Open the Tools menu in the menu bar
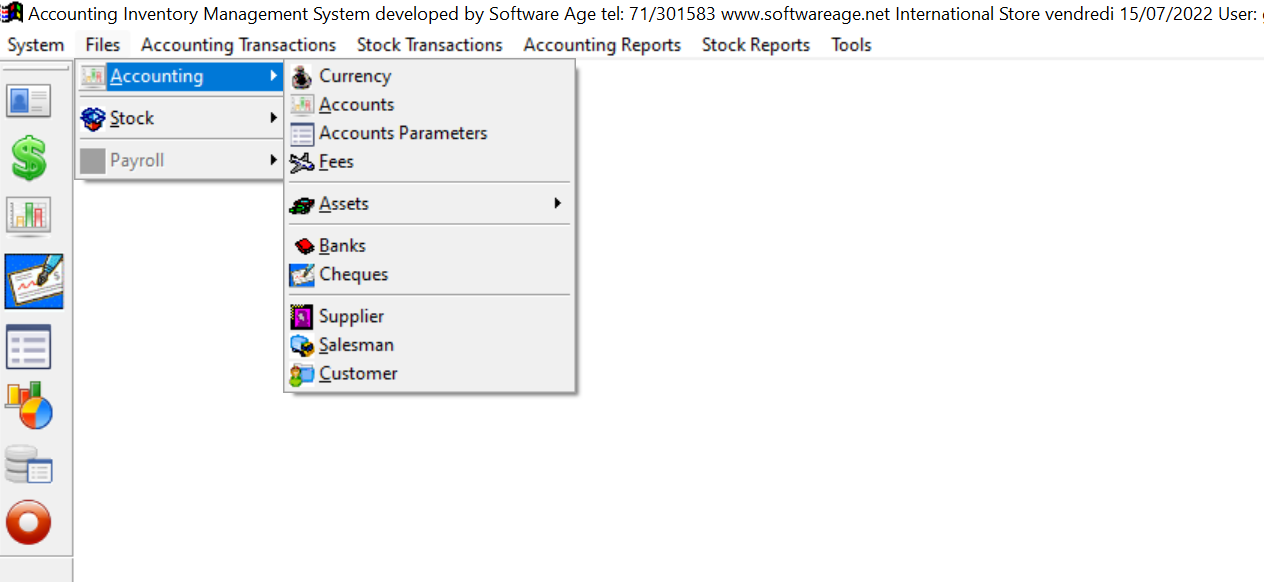The image size is (1264, 582). click(x=850, y=44)
